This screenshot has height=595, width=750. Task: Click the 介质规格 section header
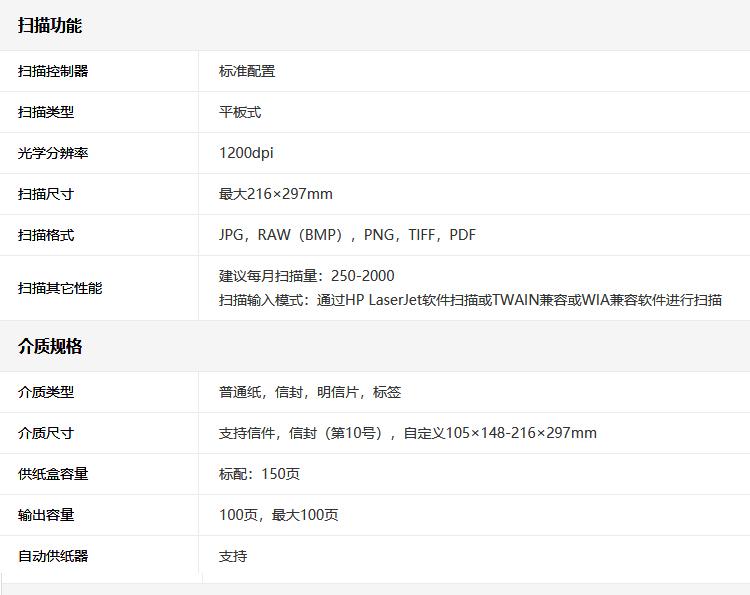[50, 347]
